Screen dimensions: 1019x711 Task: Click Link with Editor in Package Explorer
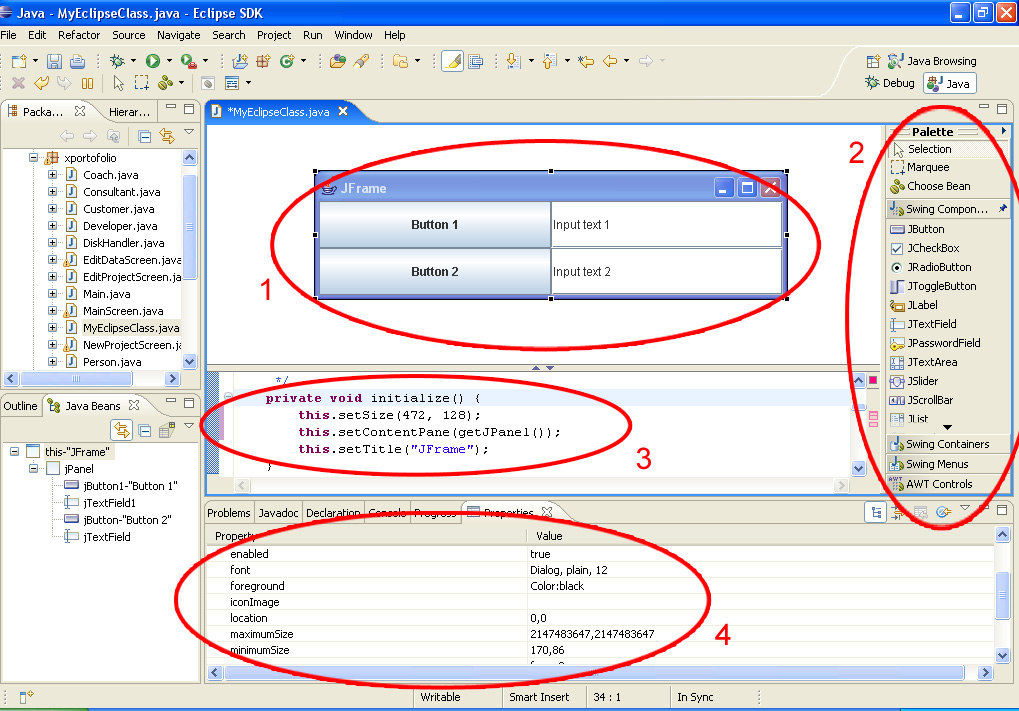[167, 136]
